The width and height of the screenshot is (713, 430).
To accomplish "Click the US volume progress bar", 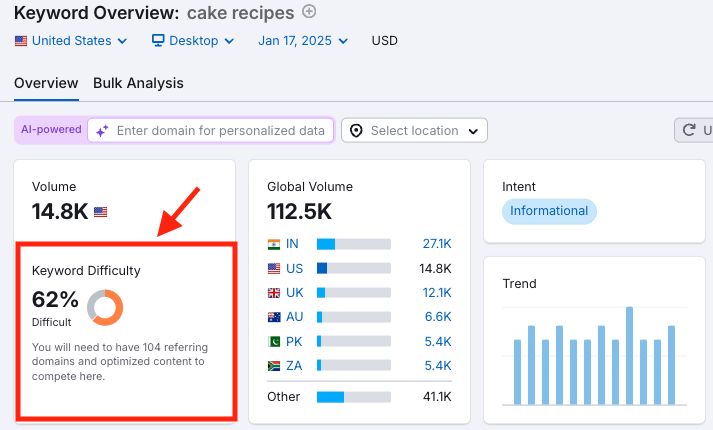I will [x=354, y=269].
